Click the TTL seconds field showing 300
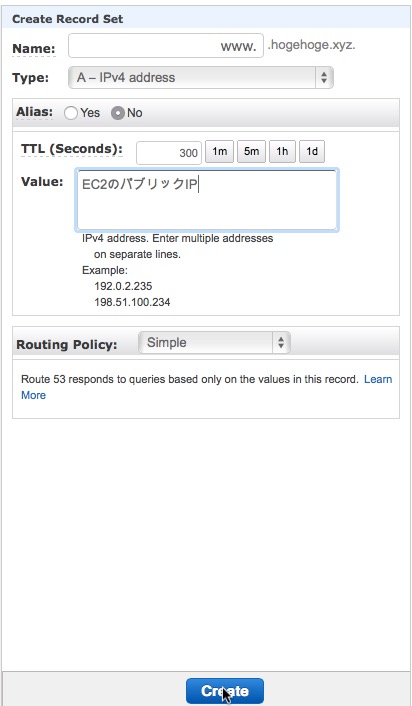Image resolution: width=412 pixels, height=706 pixels. click(169, 153)
